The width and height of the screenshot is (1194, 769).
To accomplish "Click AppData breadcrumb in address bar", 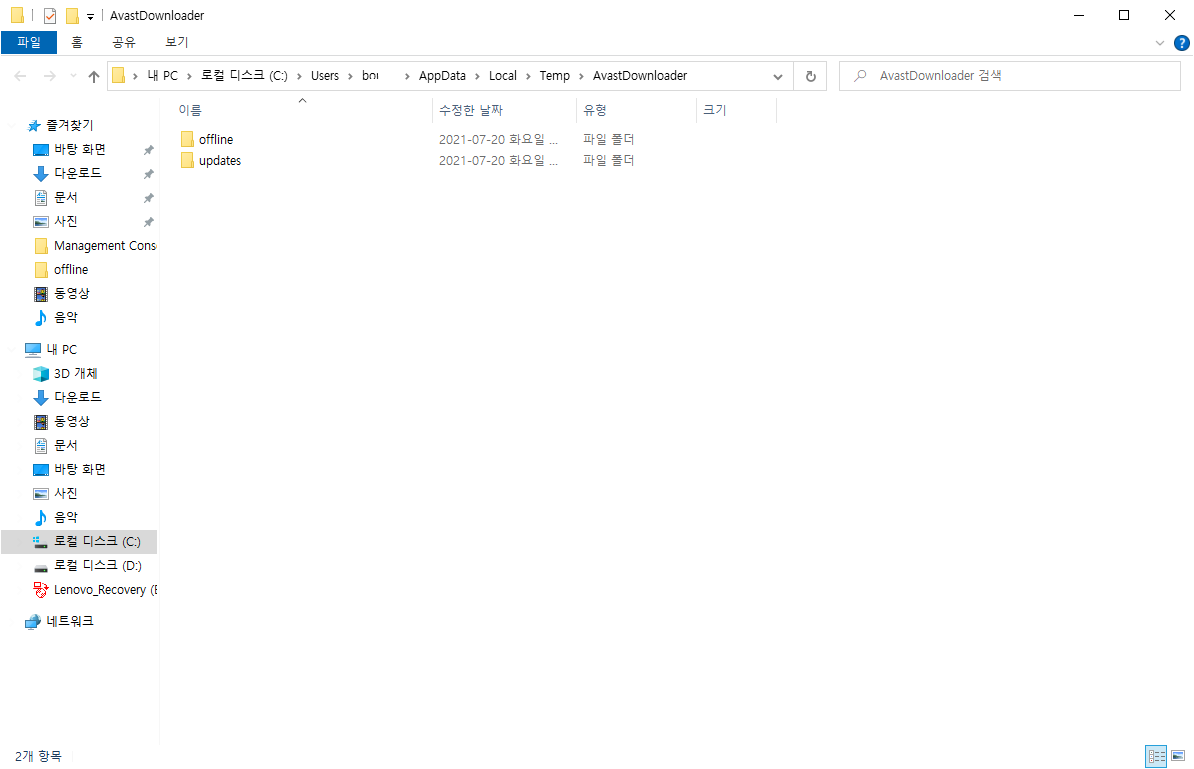I will click(442, 76).
